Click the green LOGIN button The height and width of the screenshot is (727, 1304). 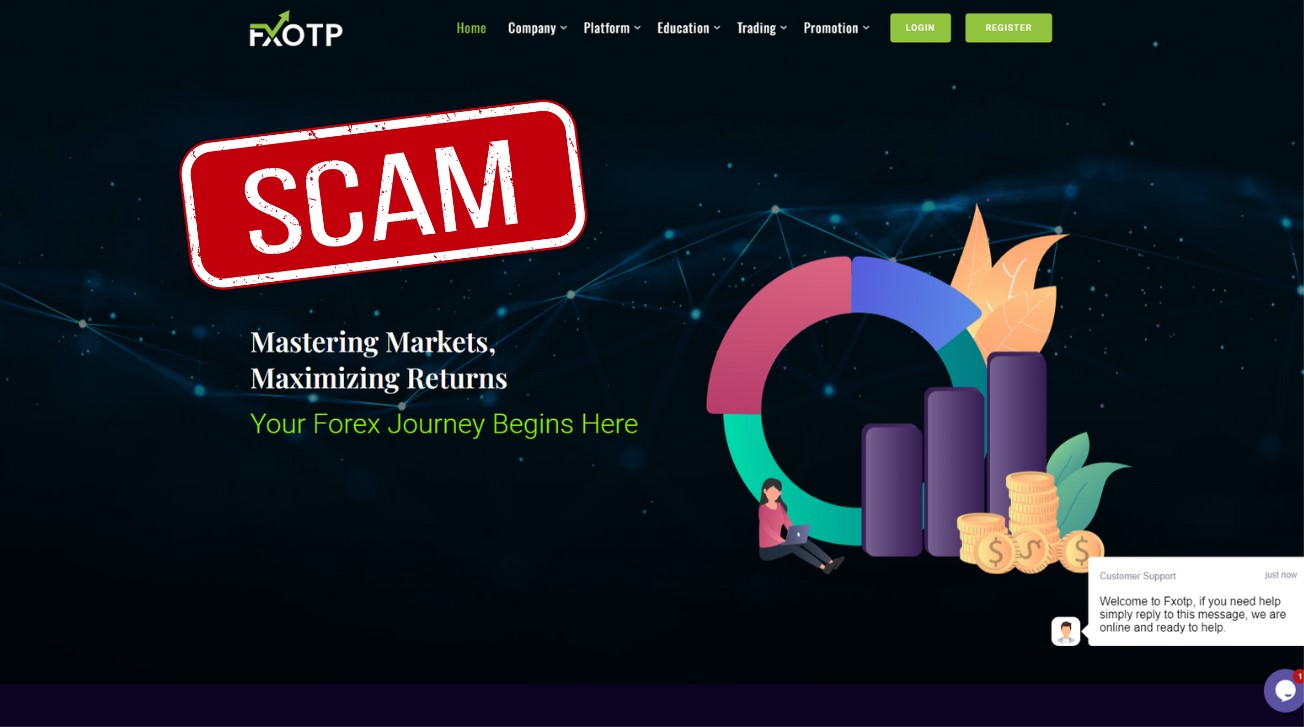coord(920,28)
